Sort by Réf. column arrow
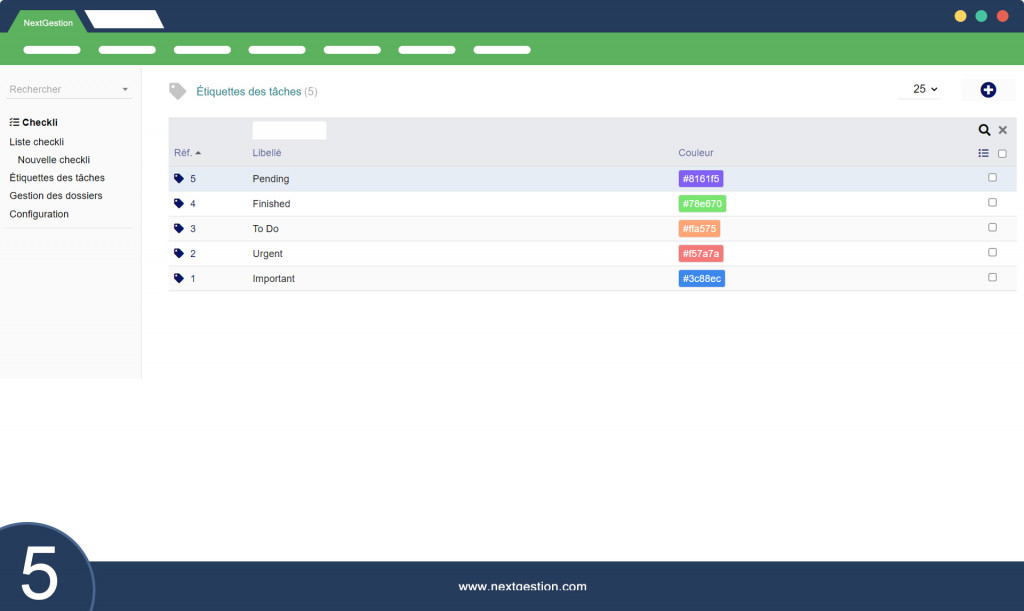 [x=198, y=153]
